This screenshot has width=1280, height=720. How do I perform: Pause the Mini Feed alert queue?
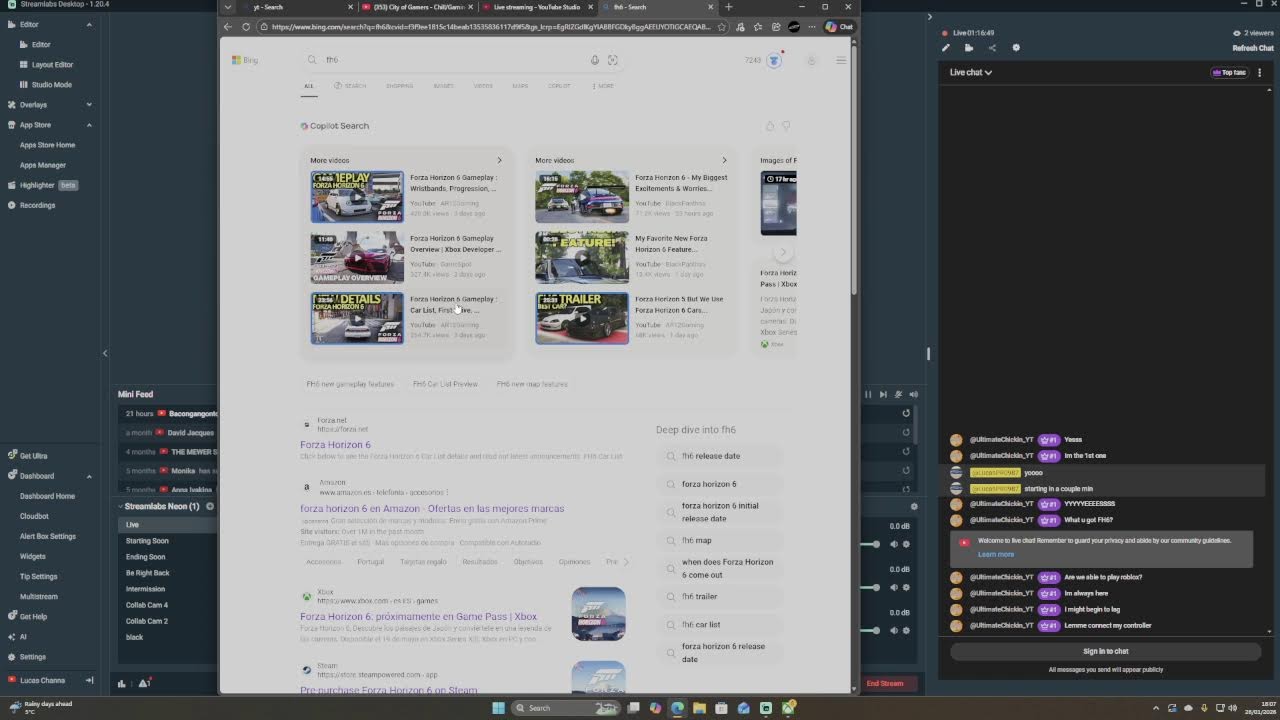[x=868, y=394]
